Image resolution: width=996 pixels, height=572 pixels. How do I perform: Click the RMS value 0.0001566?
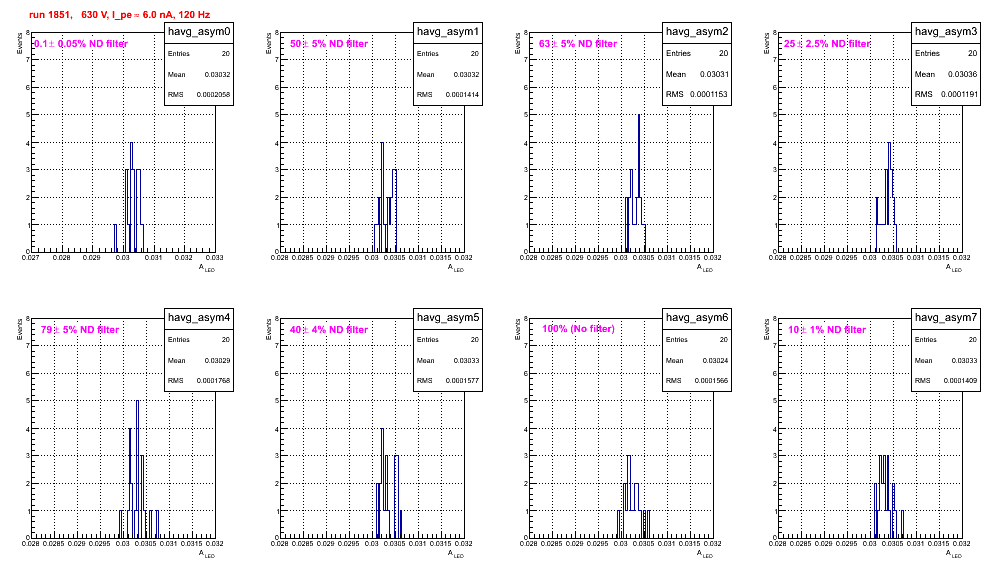(711, 381)
